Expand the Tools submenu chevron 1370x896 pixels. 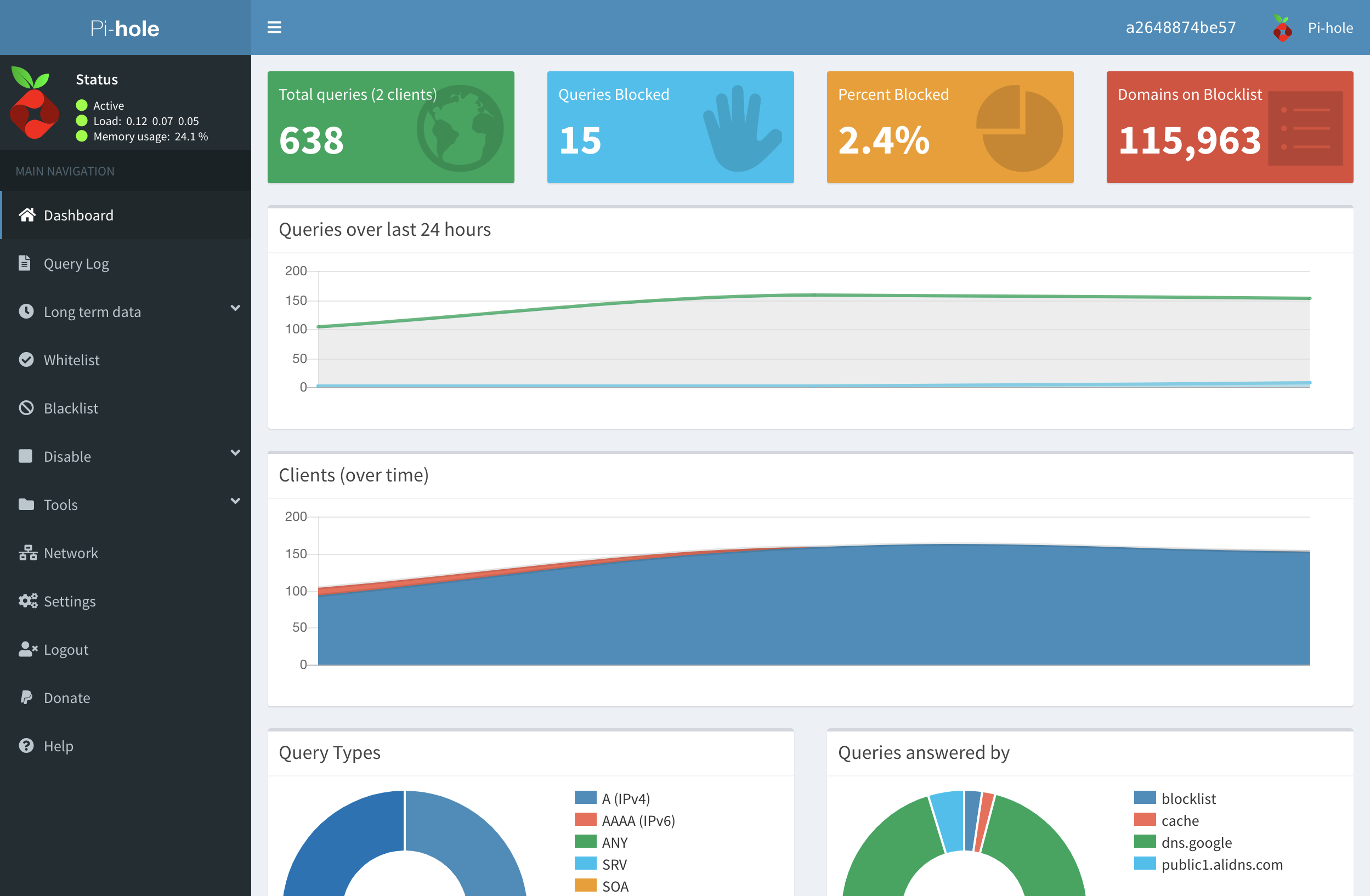[235, 501]
